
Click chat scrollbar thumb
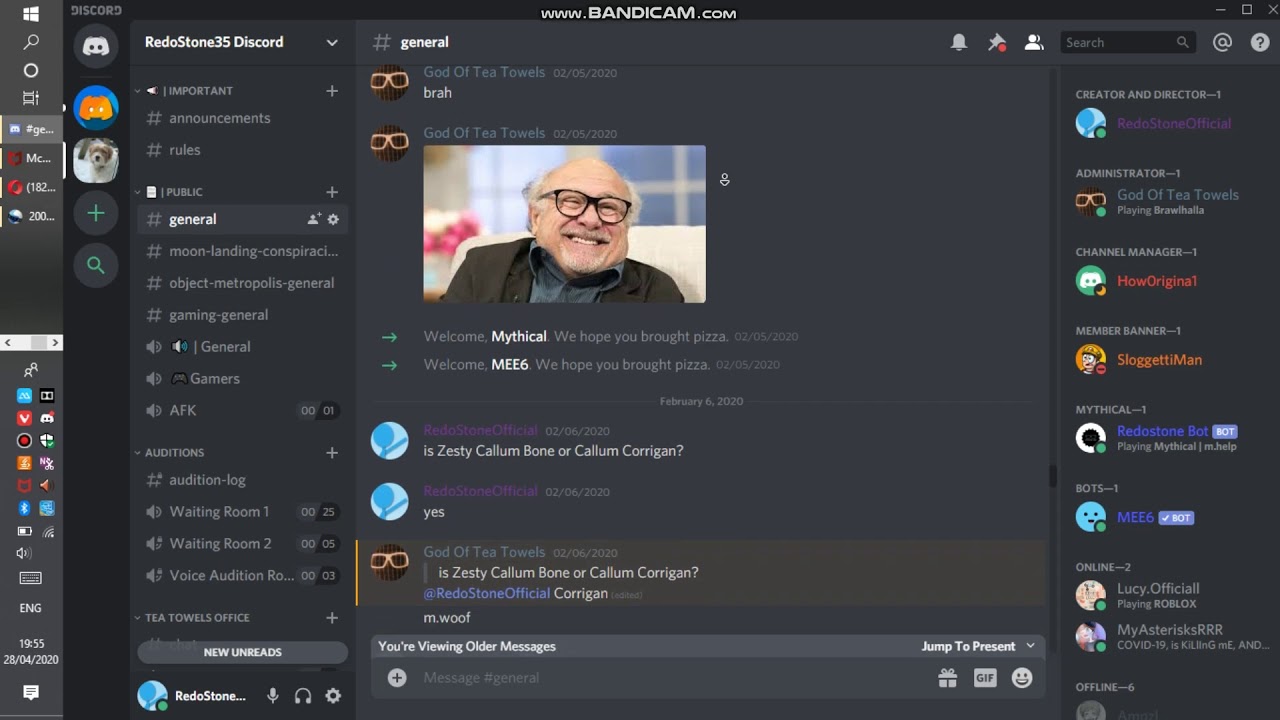click(1052, 476)
